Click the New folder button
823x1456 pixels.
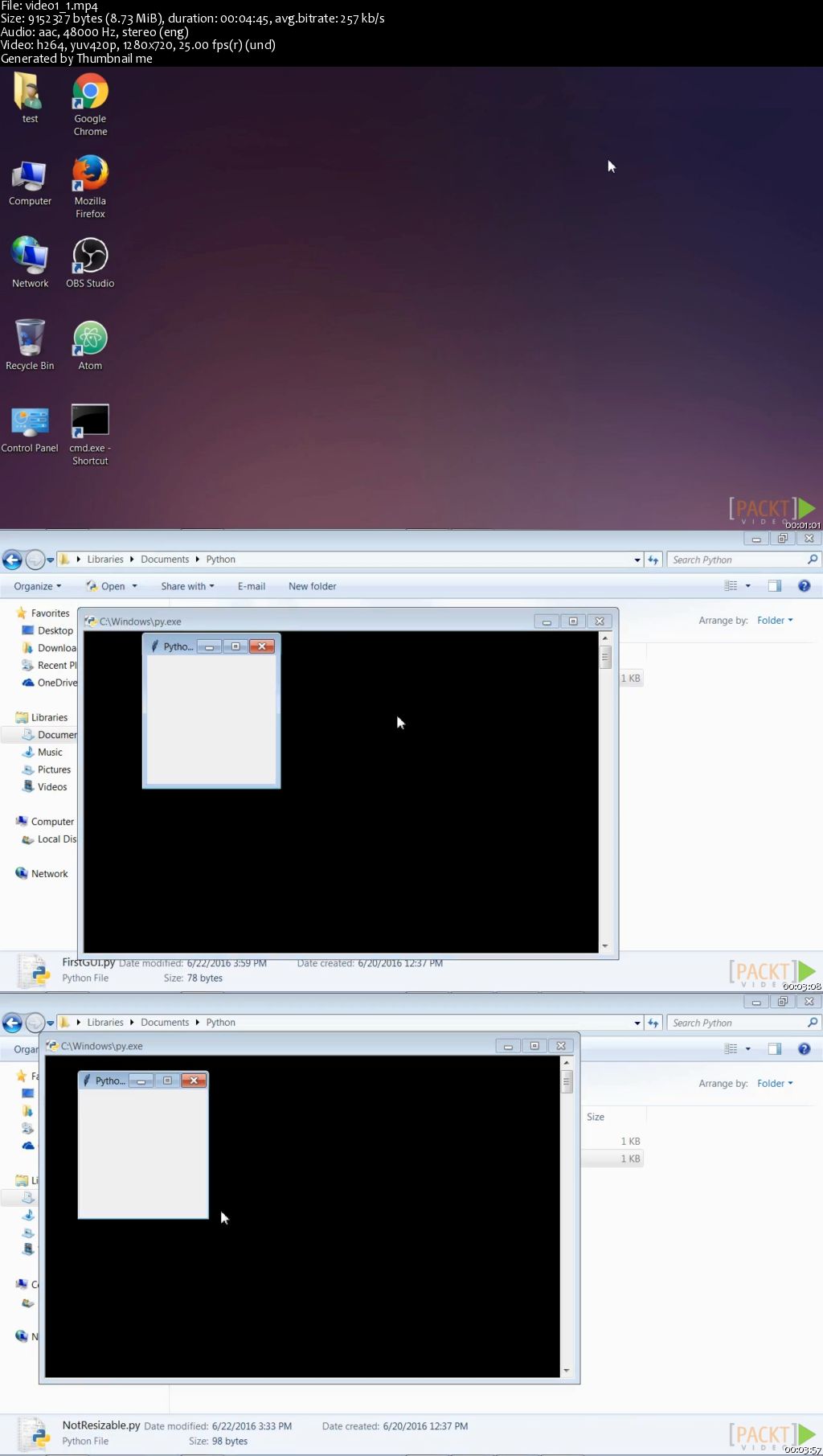click(313, 586)
